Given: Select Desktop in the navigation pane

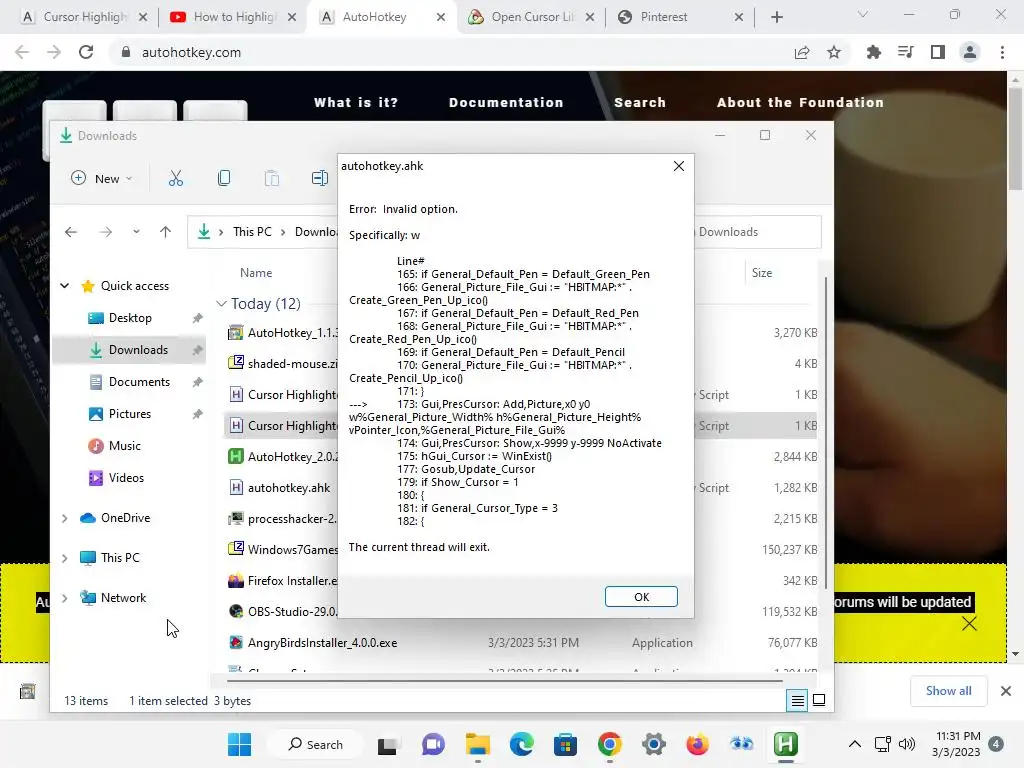Looking at the screenshot, I should point(130,318).
